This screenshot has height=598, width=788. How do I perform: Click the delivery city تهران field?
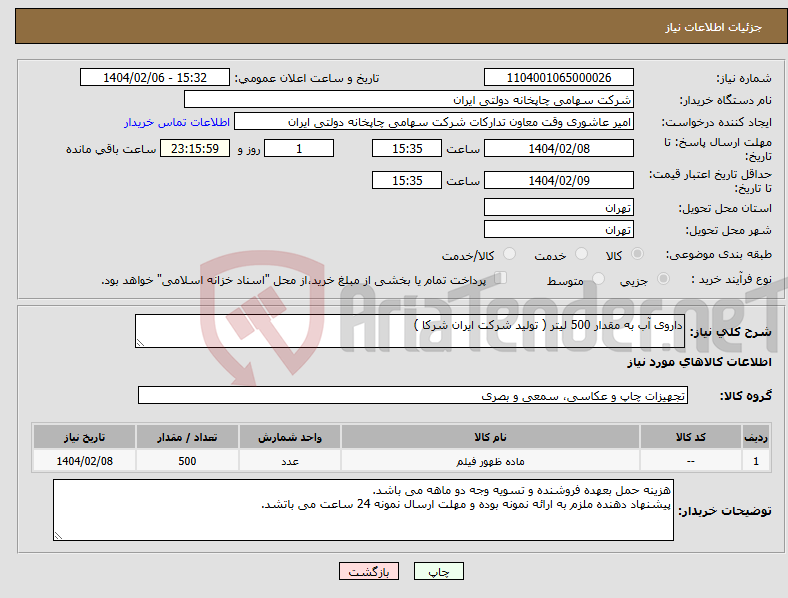pyautogui.click(x=559, y=229)
